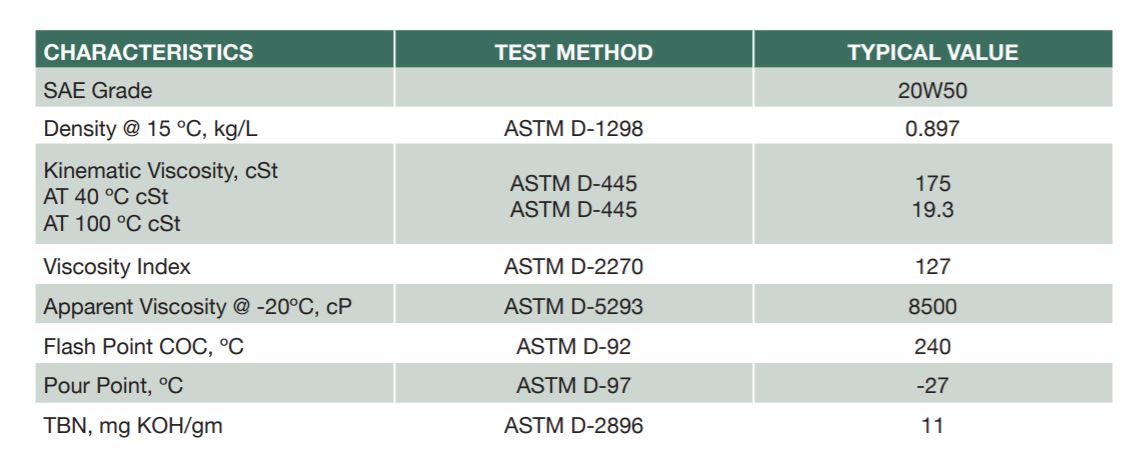Select the Viscosity Index label

117,267
